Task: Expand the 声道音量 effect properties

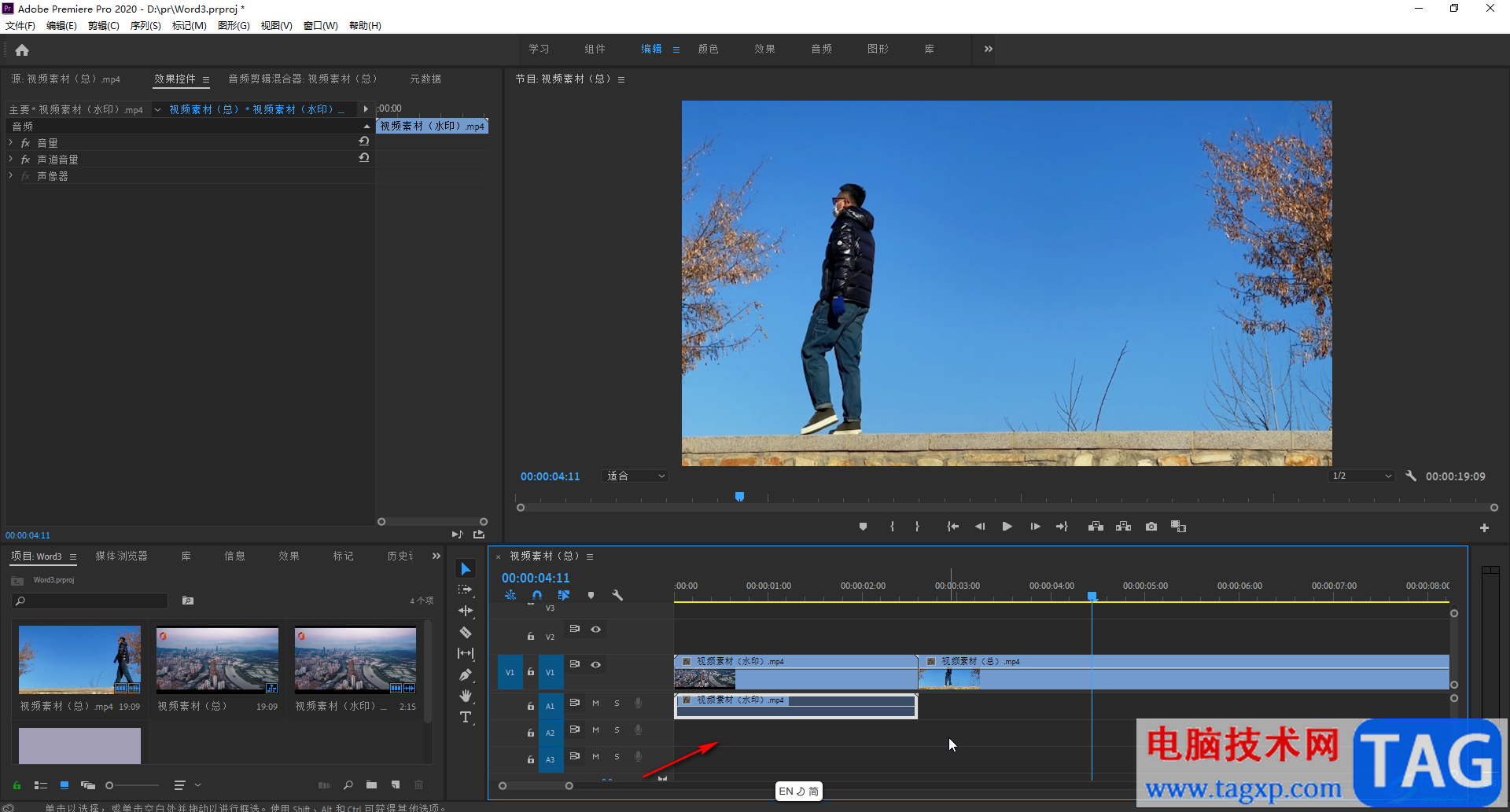Action: click(x=11, y=159)
